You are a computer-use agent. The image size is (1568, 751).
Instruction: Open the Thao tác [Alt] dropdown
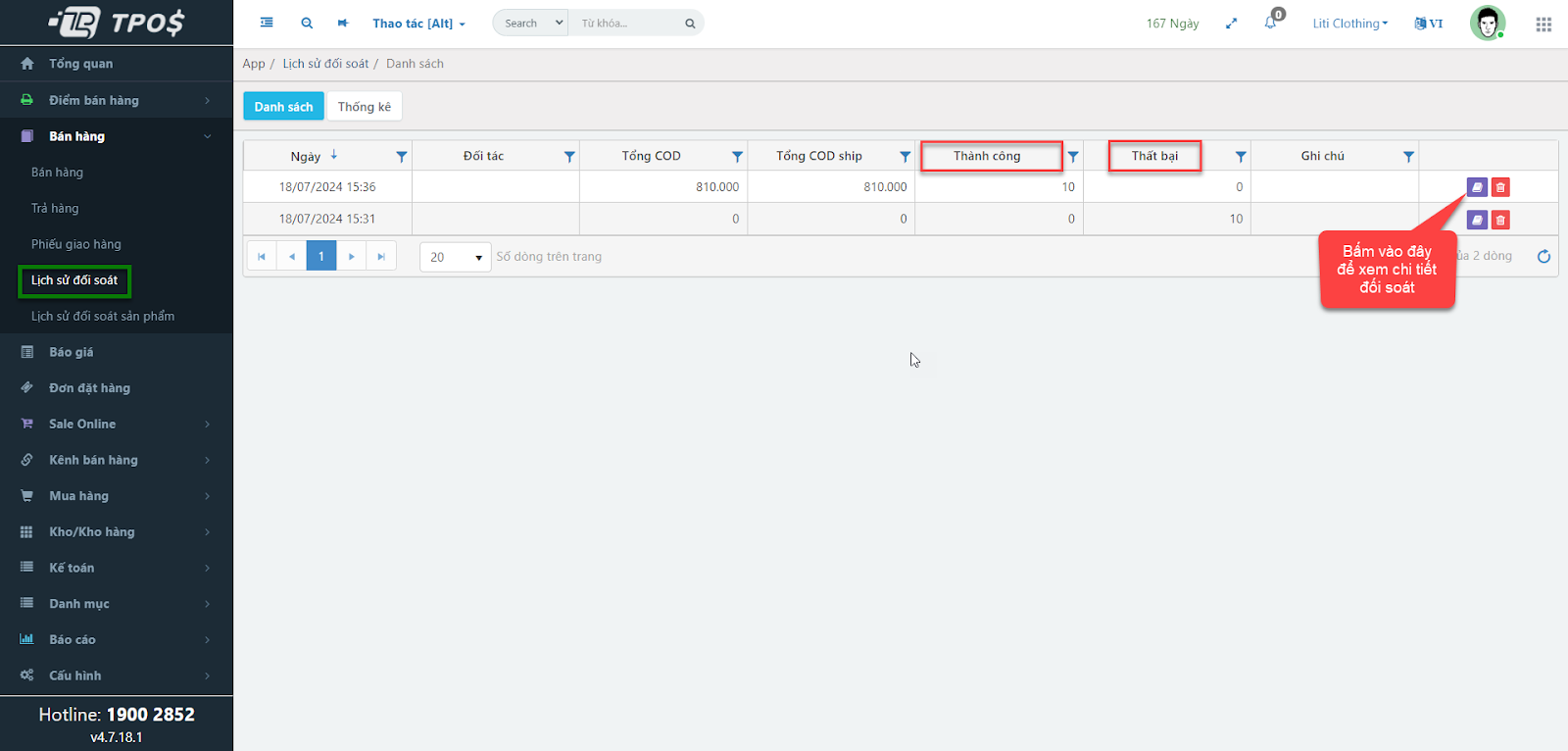pyautogui.click(x=418, y=24)
